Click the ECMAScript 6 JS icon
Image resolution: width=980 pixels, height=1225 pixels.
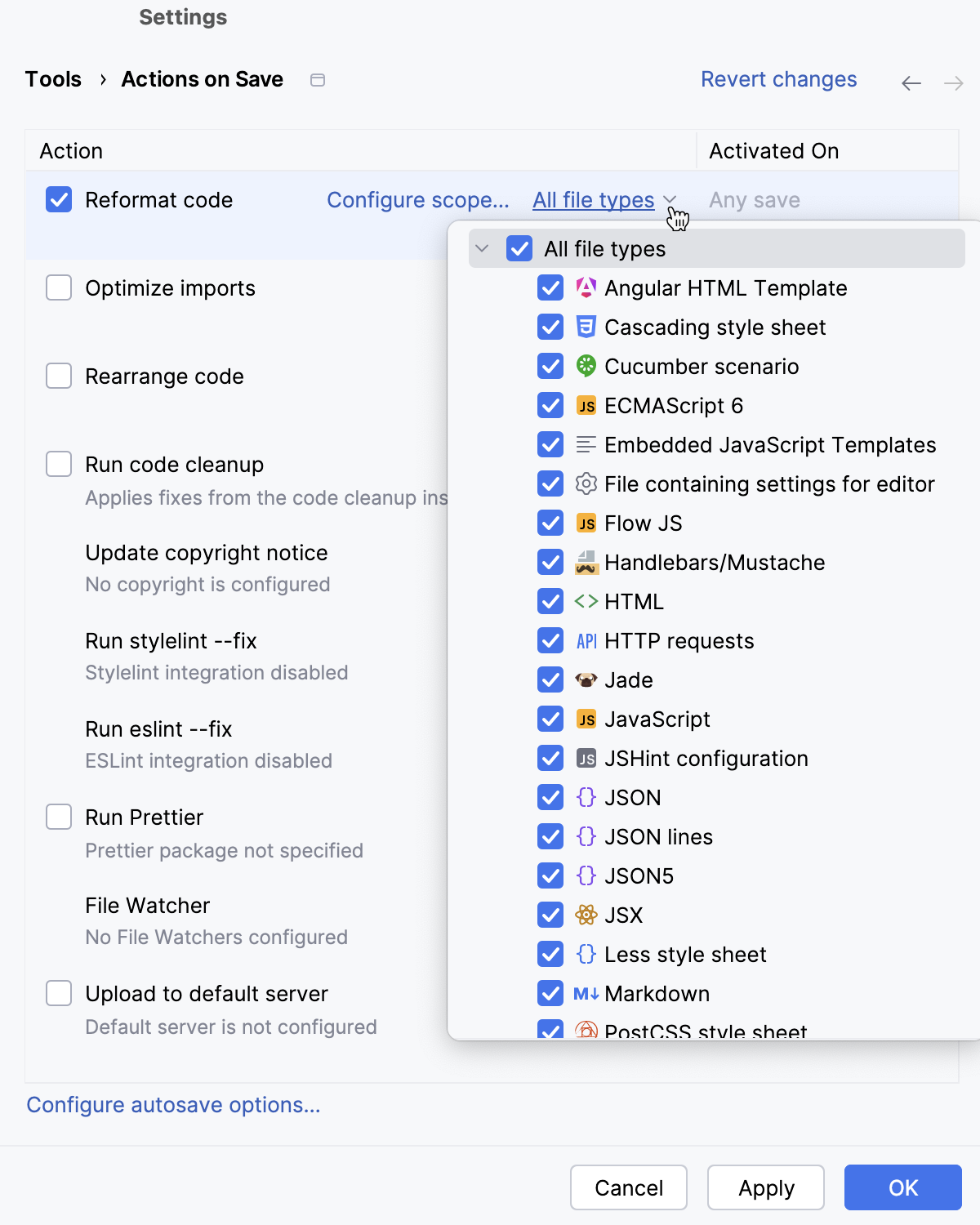tap(586, 405)
